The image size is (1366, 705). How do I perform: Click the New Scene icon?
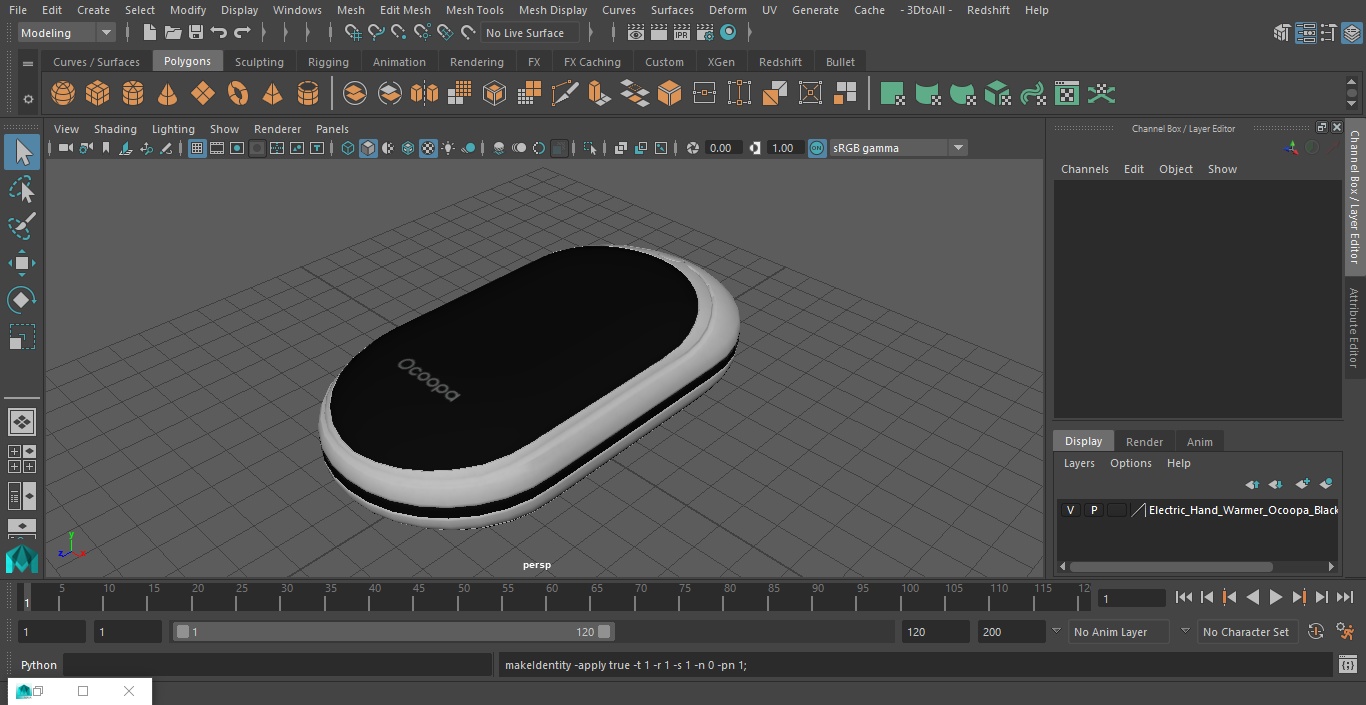149,33
